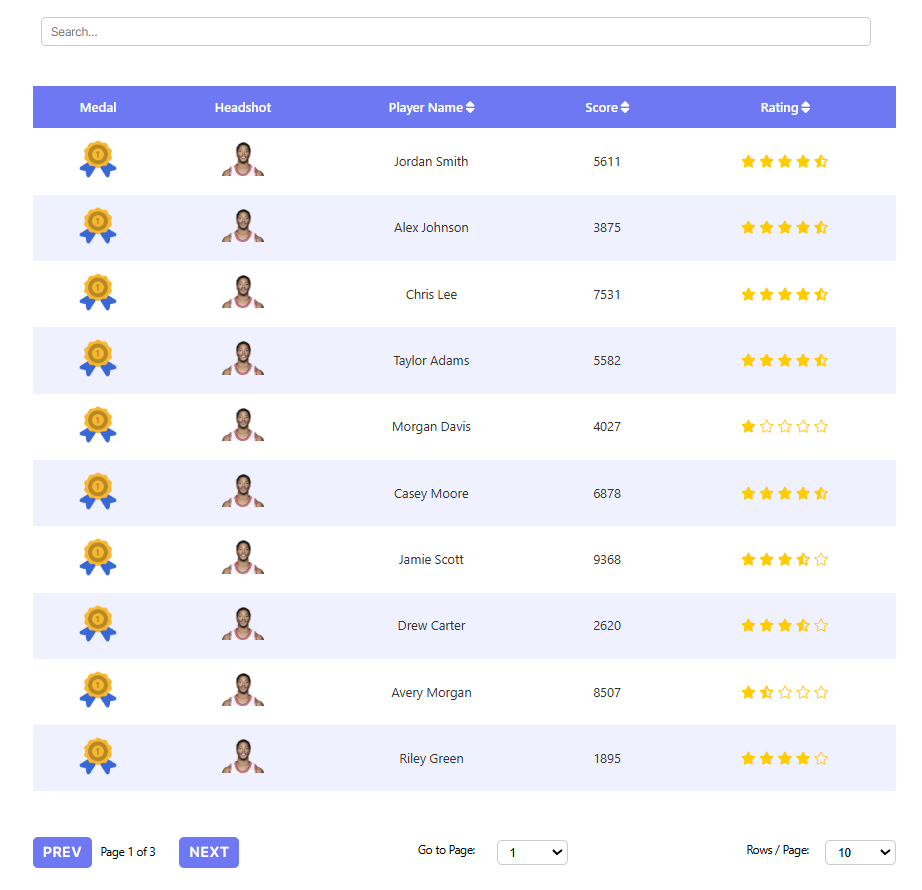Viewport: 922px width, 890px height.
Task: Click the score 5611
Action: (607, 162)
